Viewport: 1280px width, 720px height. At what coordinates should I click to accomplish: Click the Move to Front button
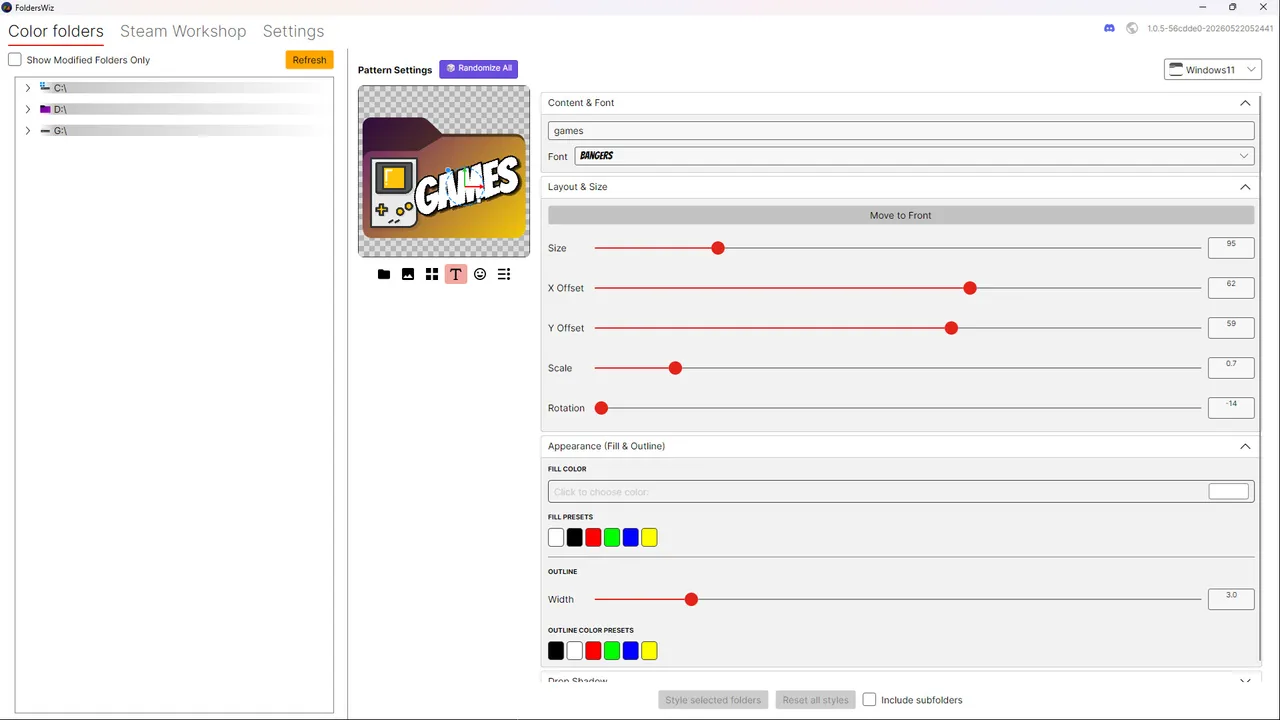pos(901,215)
